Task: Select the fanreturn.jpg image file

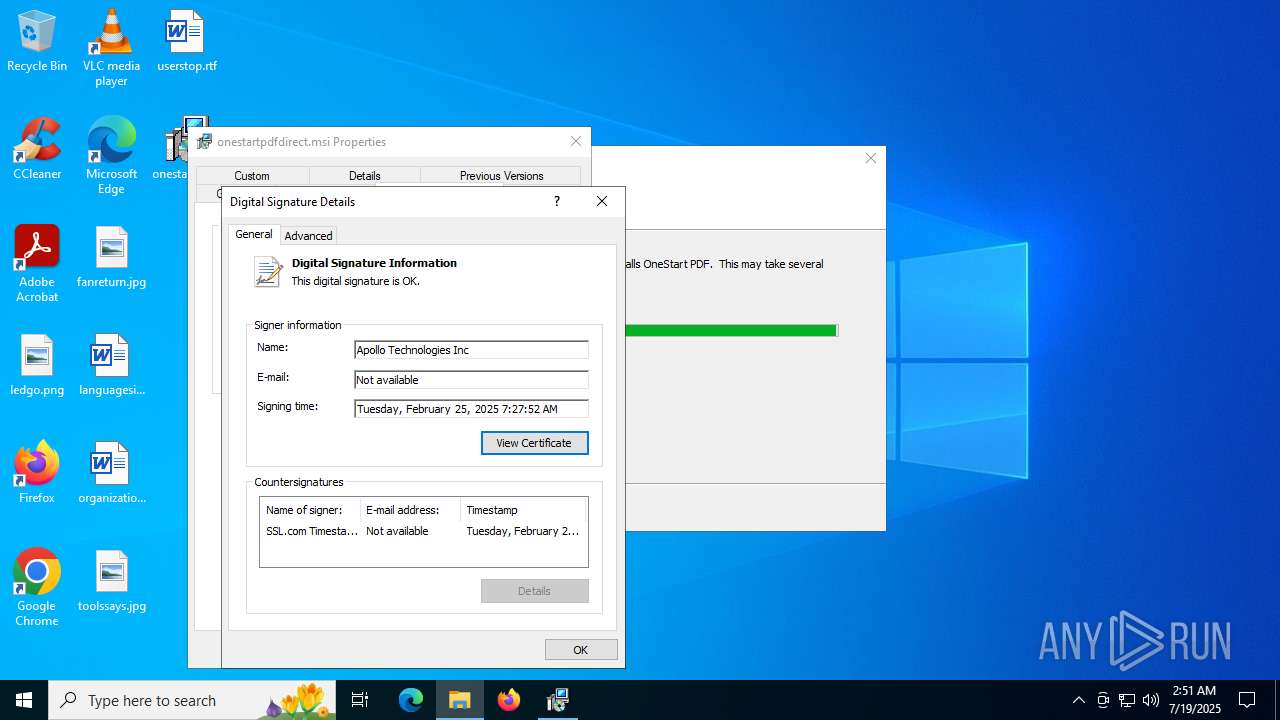Action: click(111, 258)
